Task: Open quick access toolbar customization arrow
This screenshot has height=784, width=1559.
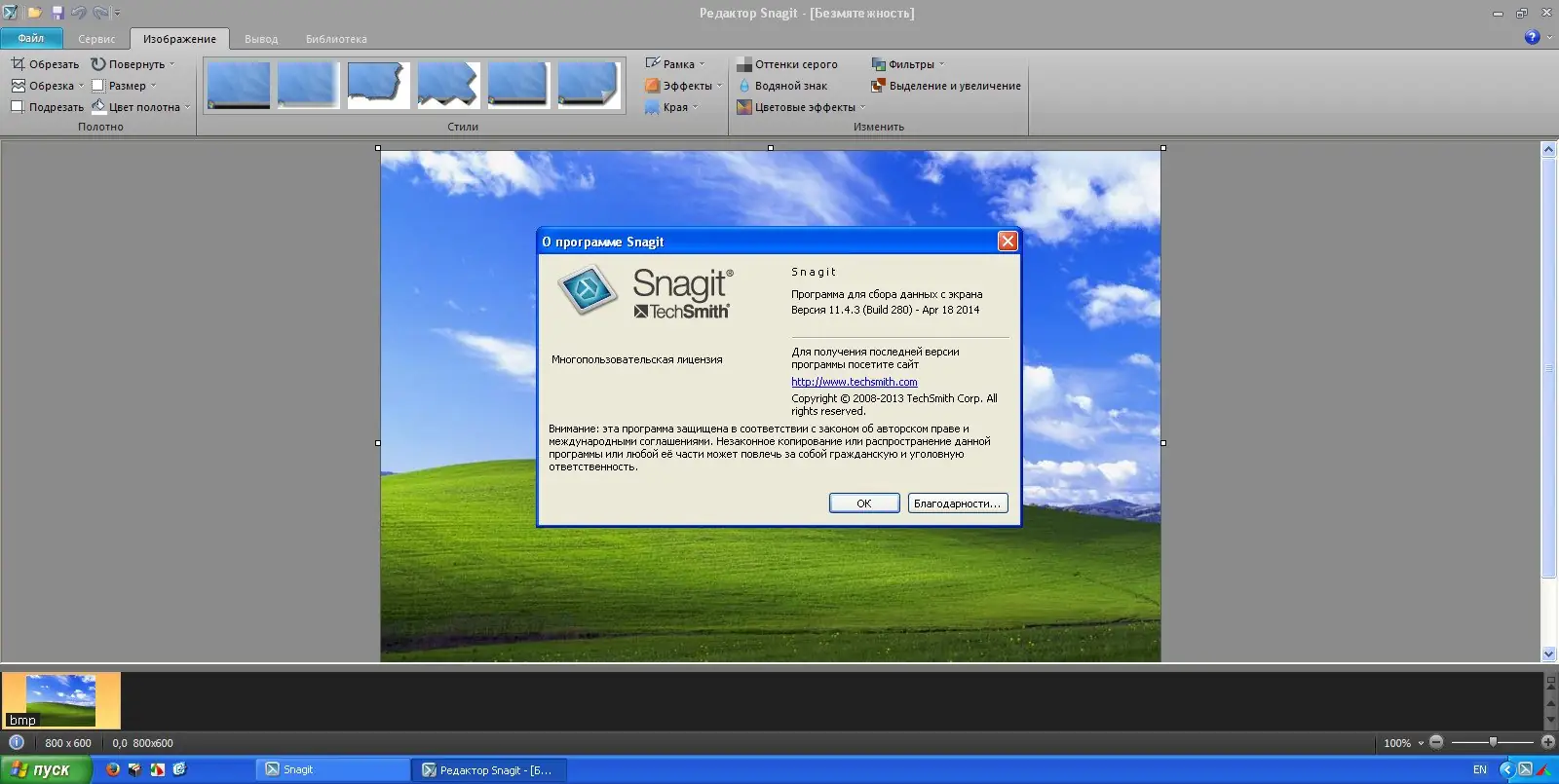Action: point(117,13)
